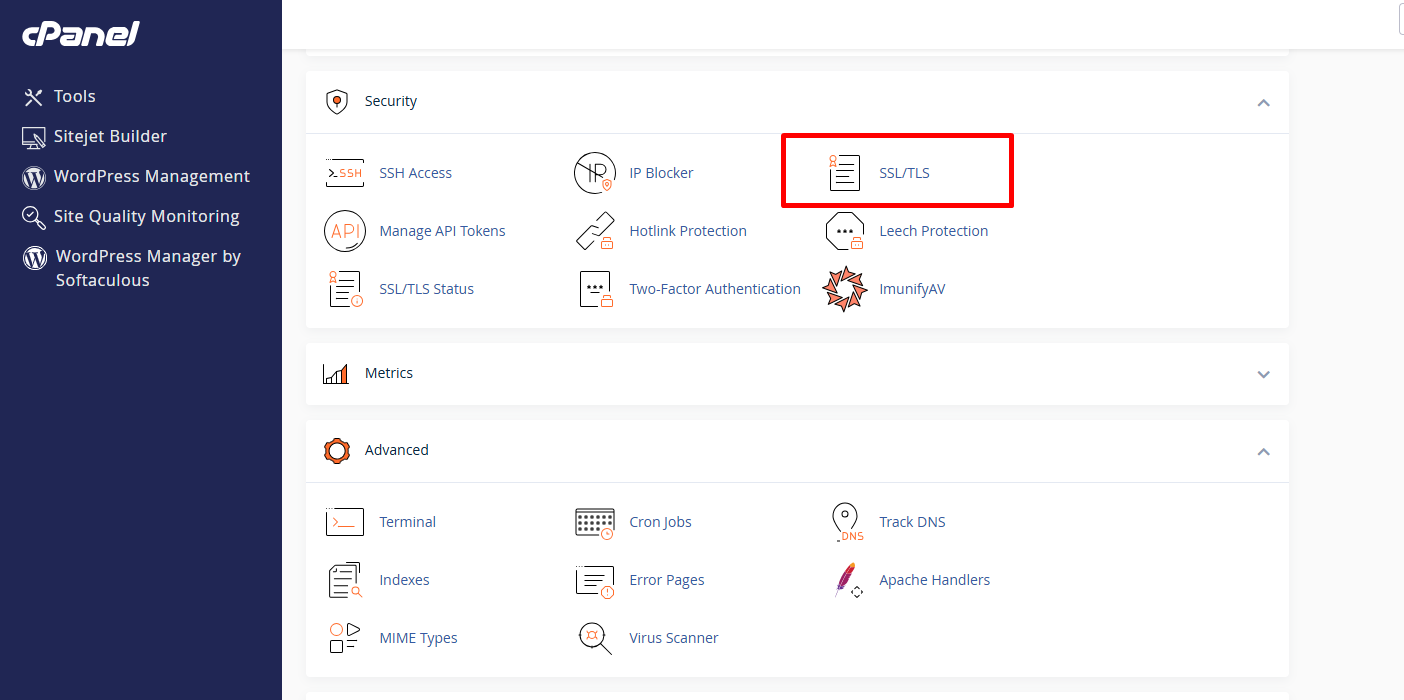Click the Two-Factor Authentication link
This screenshot has width=1404, height=700.
715,289
